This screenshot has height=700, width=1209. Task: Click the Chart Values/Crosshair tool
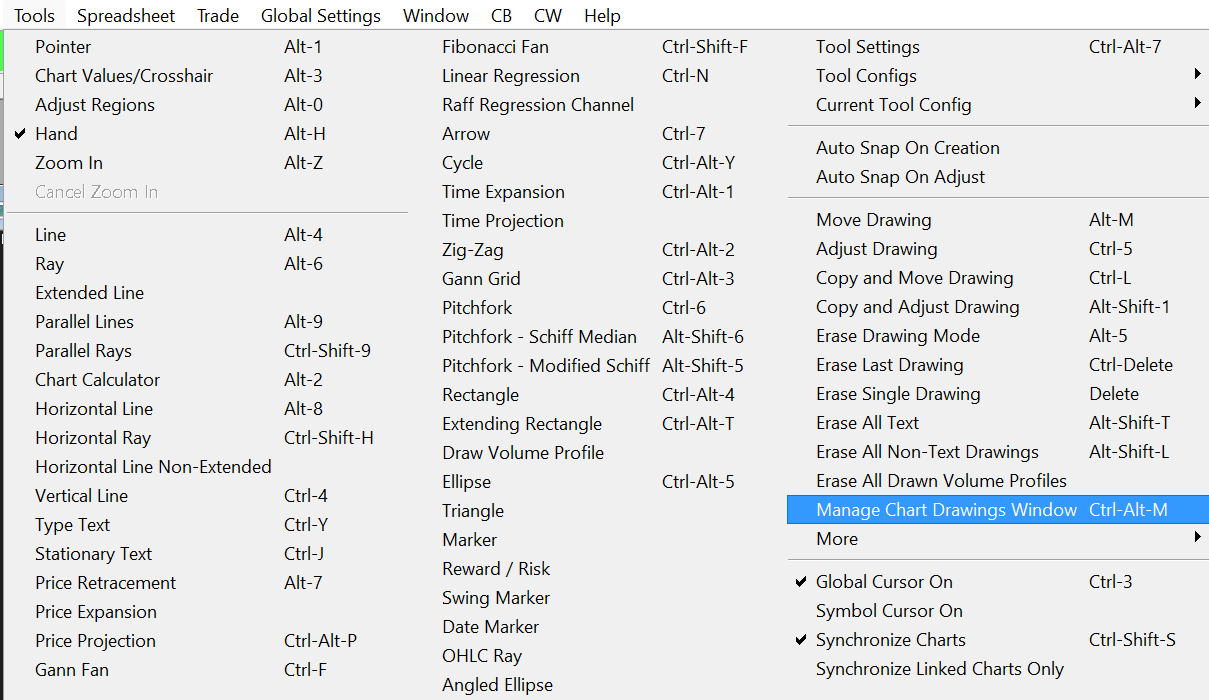coord(124,76)
